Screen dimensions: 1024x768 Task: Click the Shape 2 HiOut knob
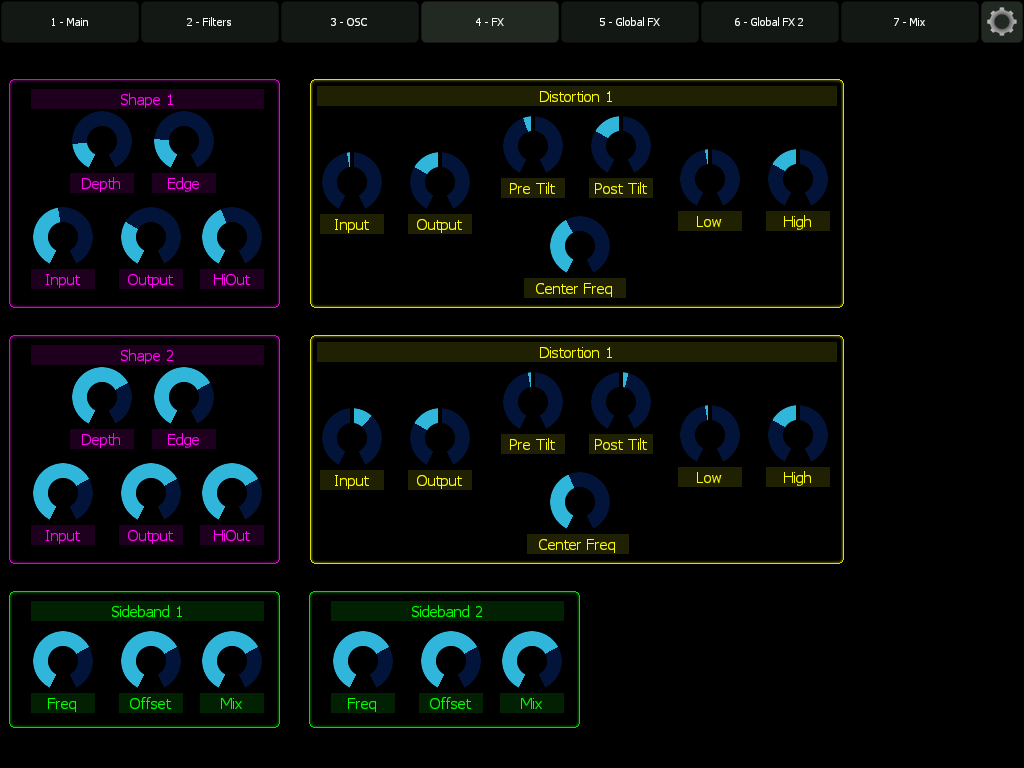point(232,492)
